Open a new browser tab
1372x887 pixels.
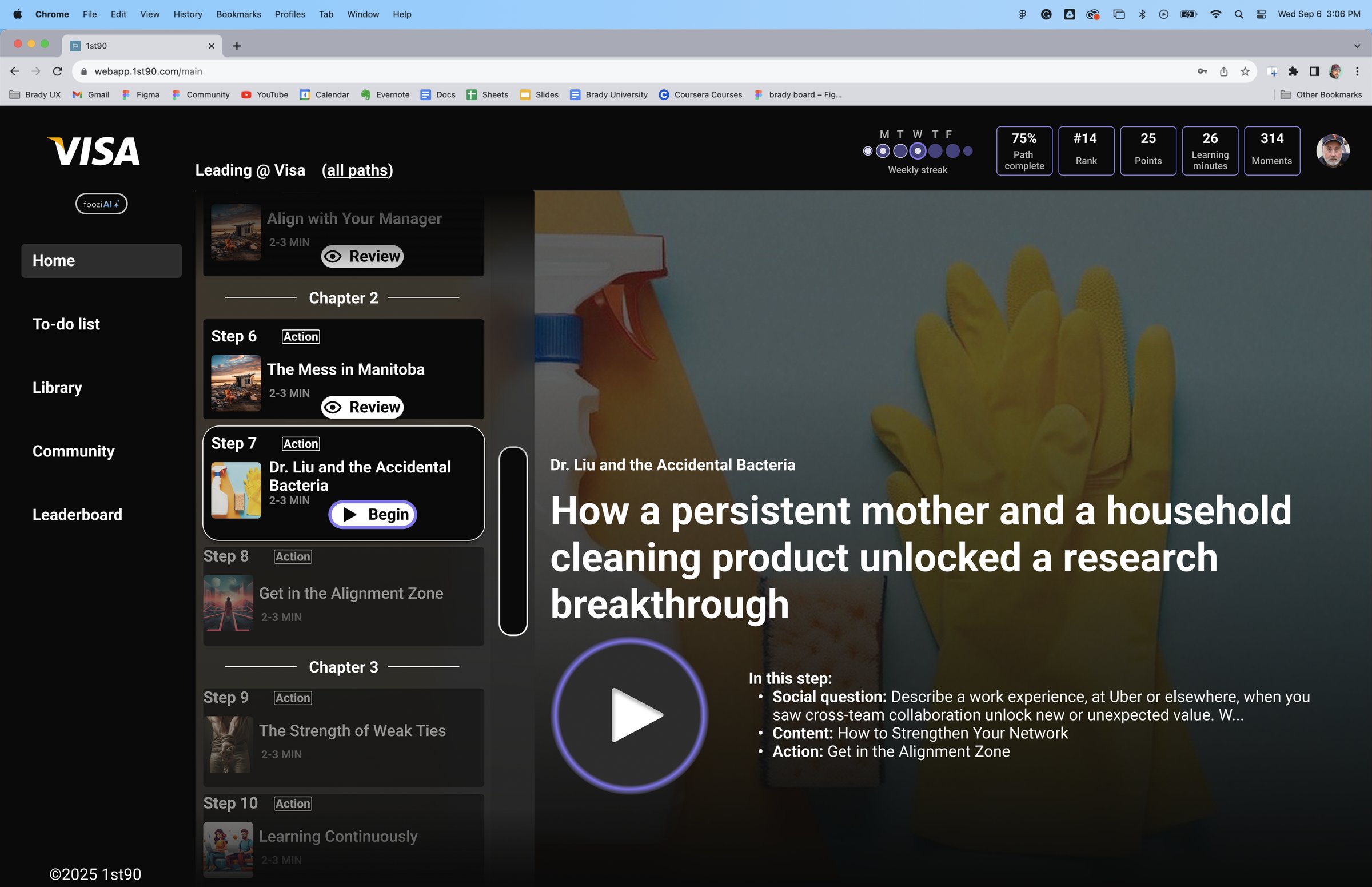click(237, 46)
